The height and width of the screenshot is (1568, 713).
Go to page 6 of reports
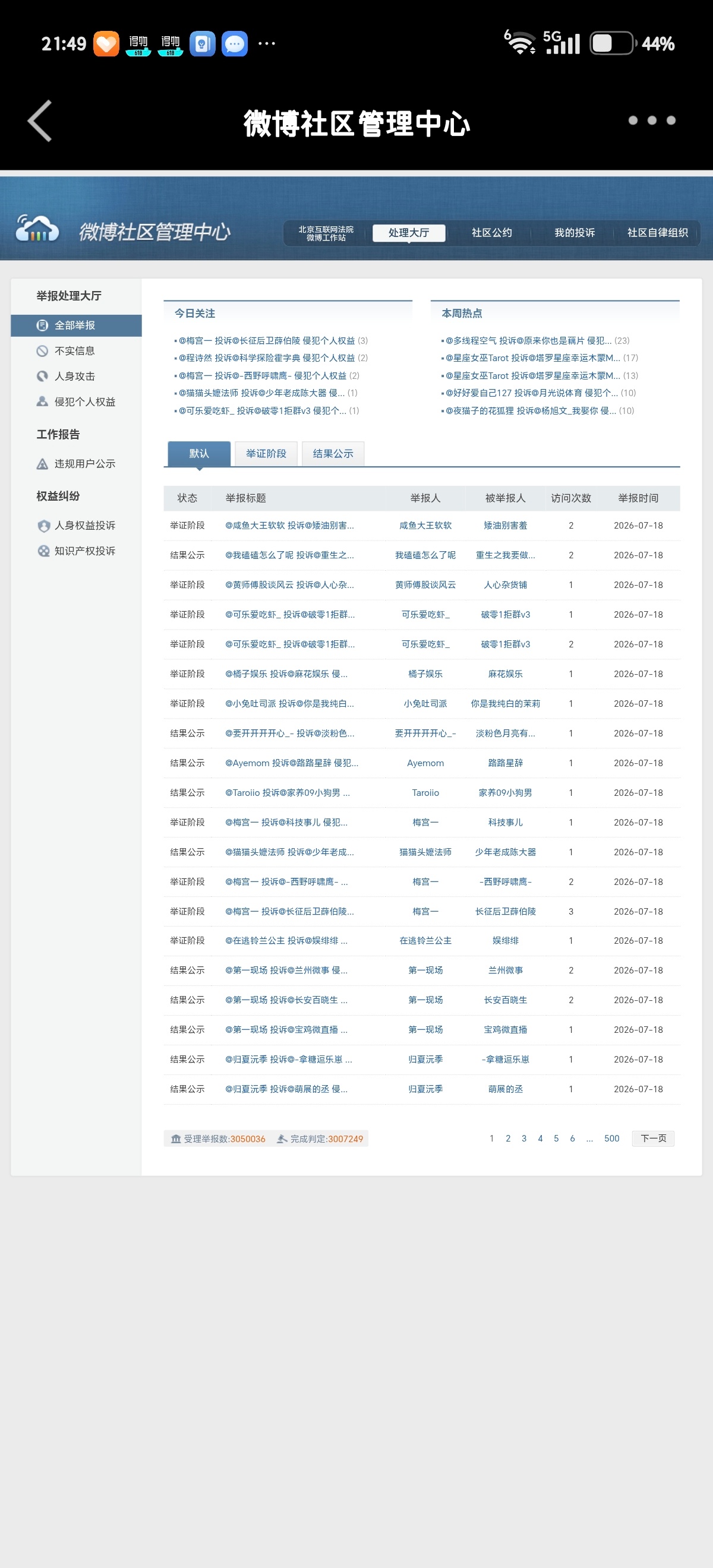[x=572, y=1139]
